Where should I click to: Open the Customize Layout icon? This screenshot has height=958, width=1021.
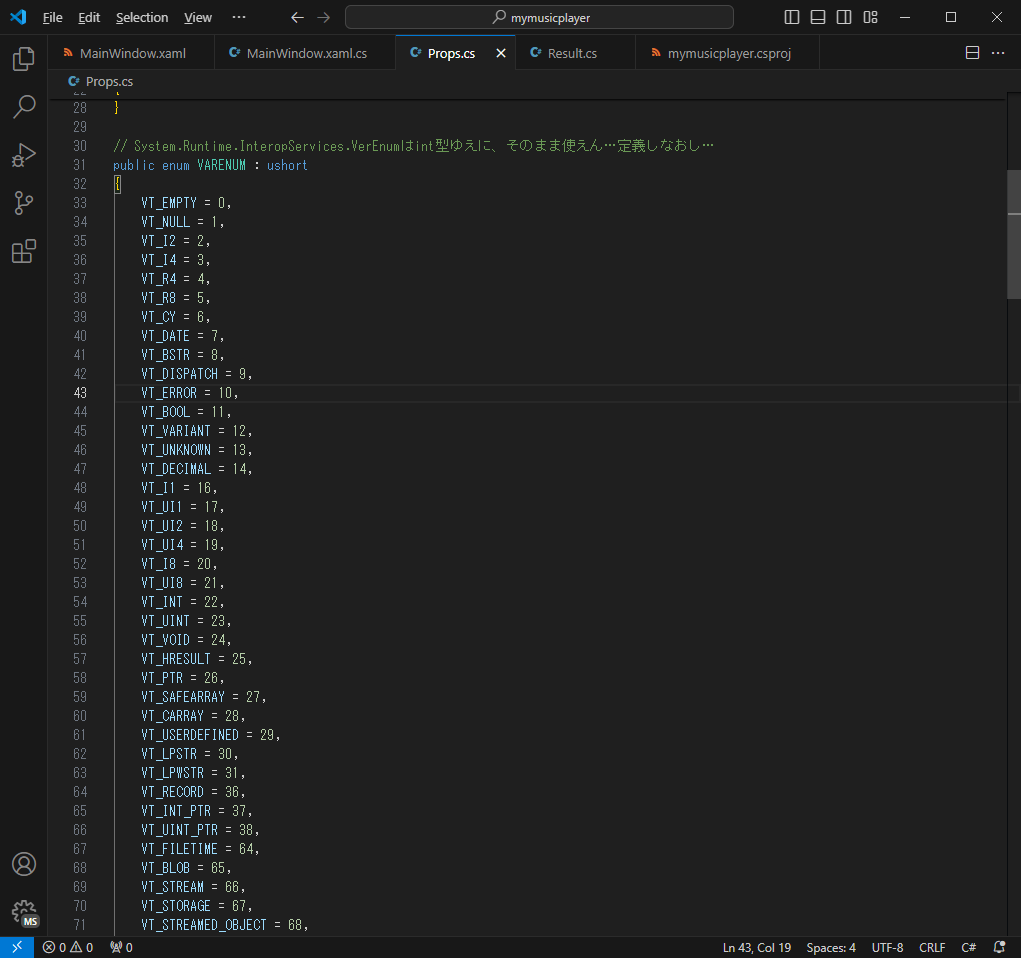click(x=871, y=18)
